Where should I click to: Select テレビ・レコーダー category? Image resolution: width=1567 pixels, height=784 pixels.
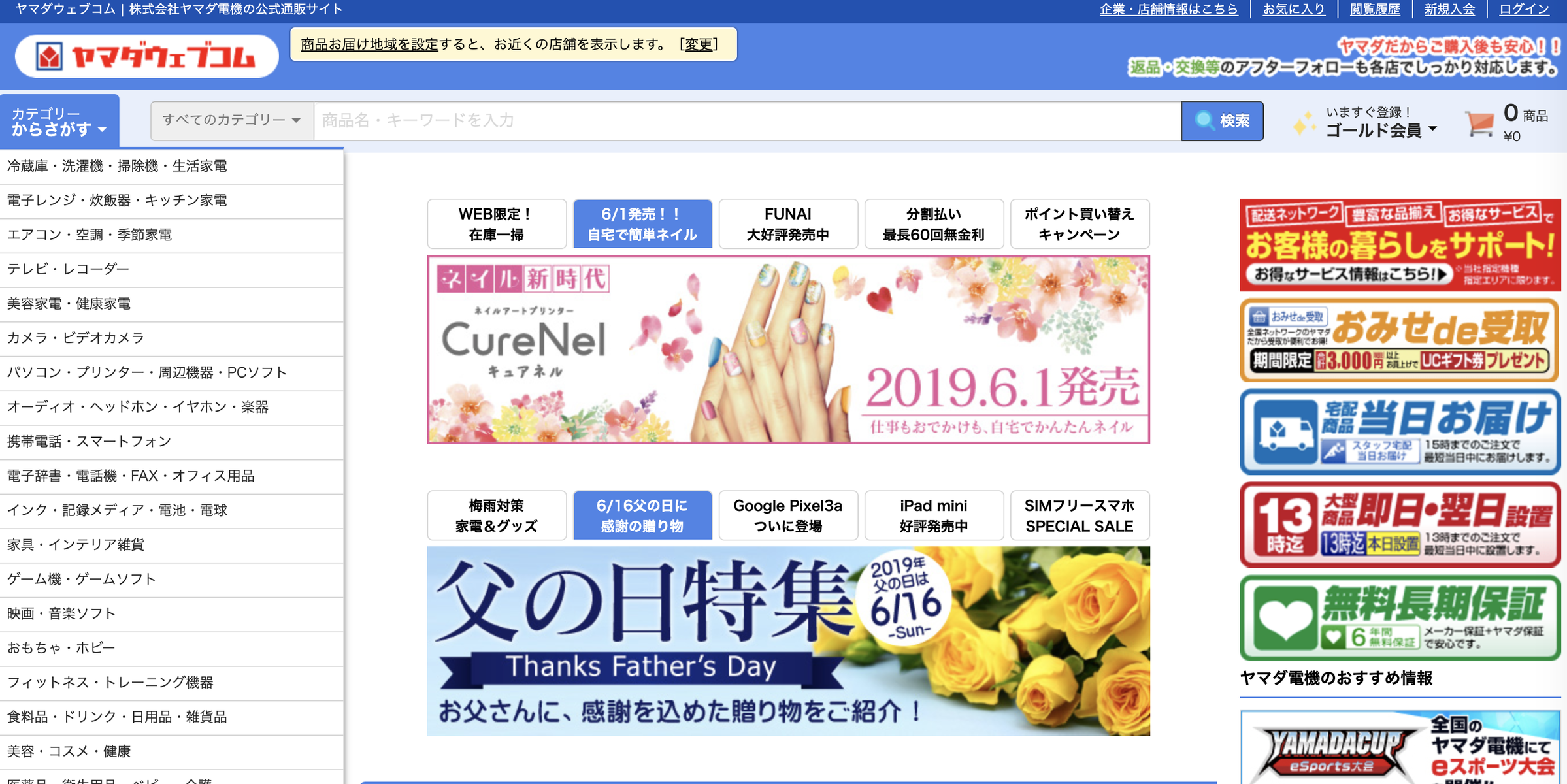pos(171,270)
